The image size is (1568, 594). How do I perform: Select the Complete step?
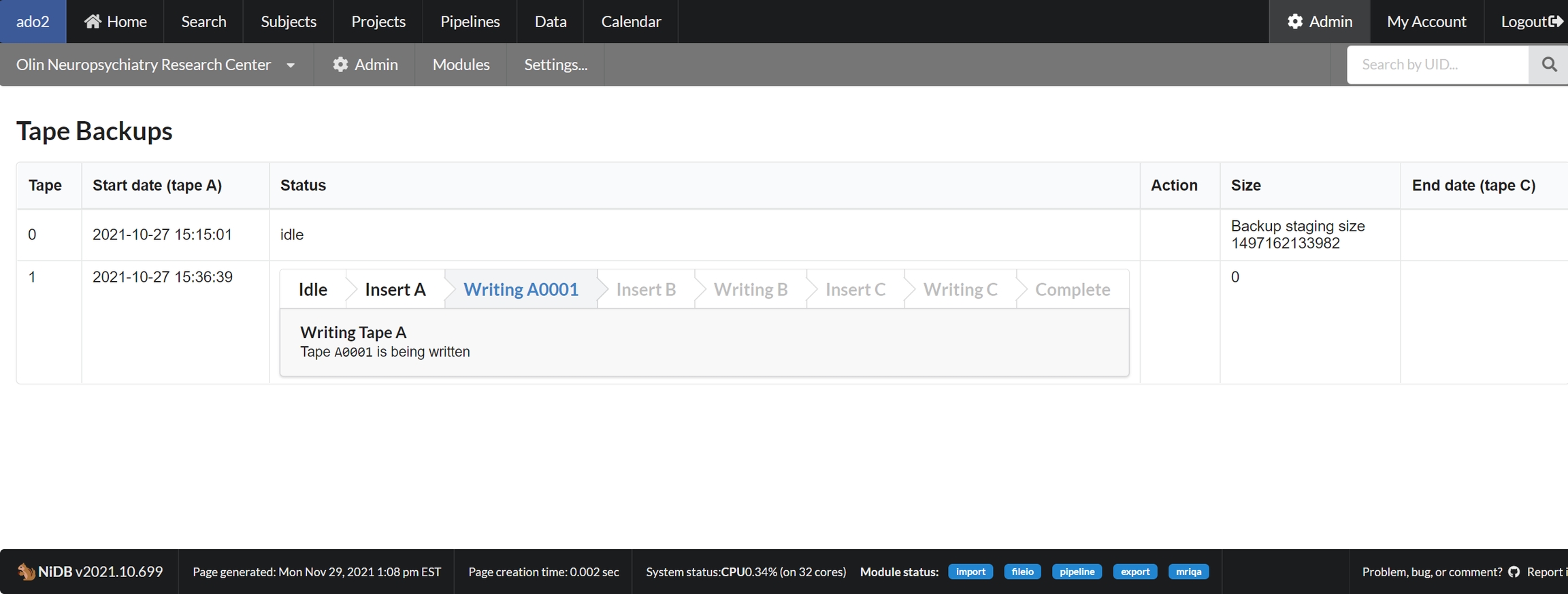[1072, 290]
